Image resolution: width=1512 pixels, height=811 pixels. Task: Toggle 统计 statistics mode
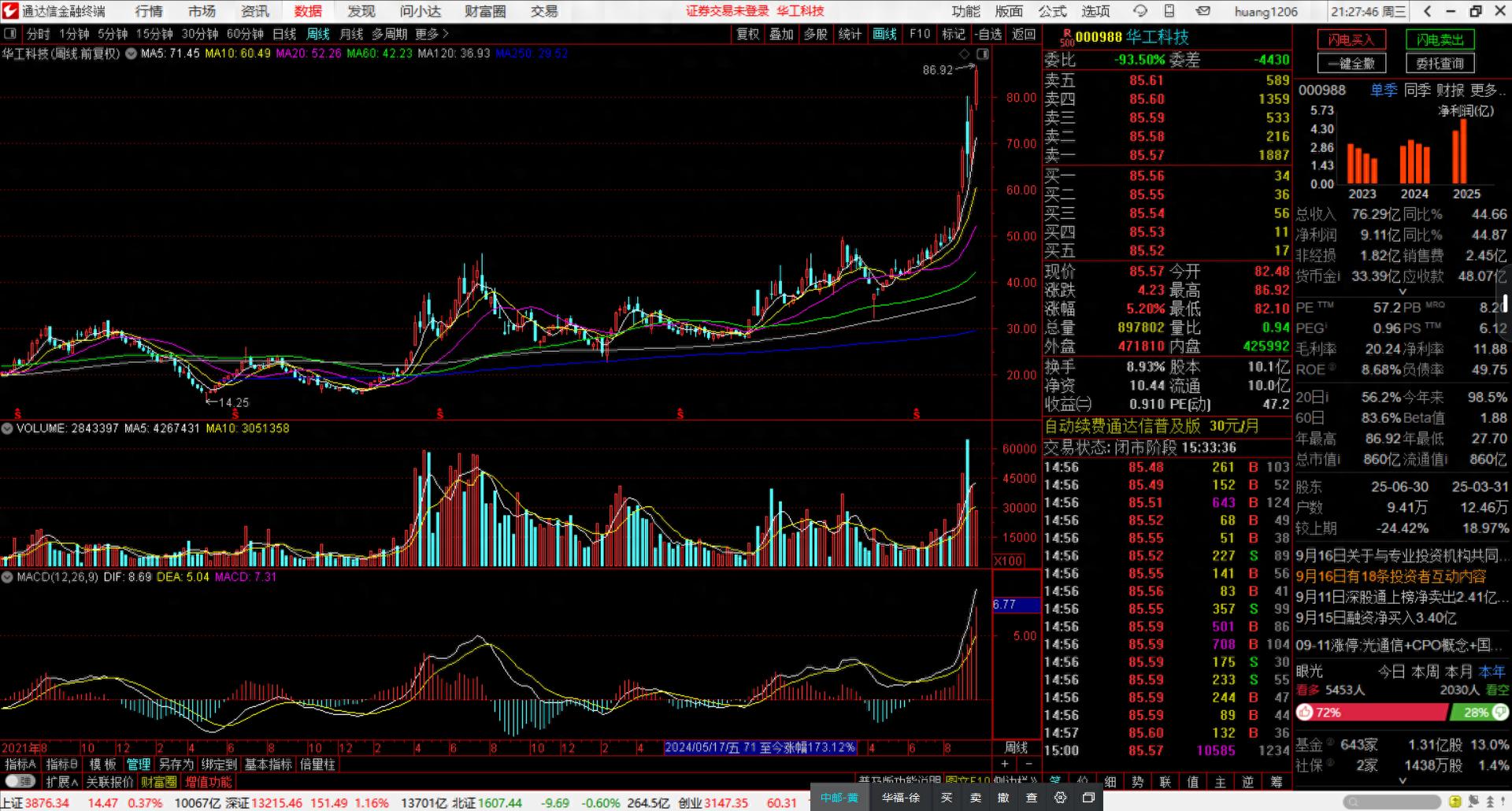coord(850,34)
